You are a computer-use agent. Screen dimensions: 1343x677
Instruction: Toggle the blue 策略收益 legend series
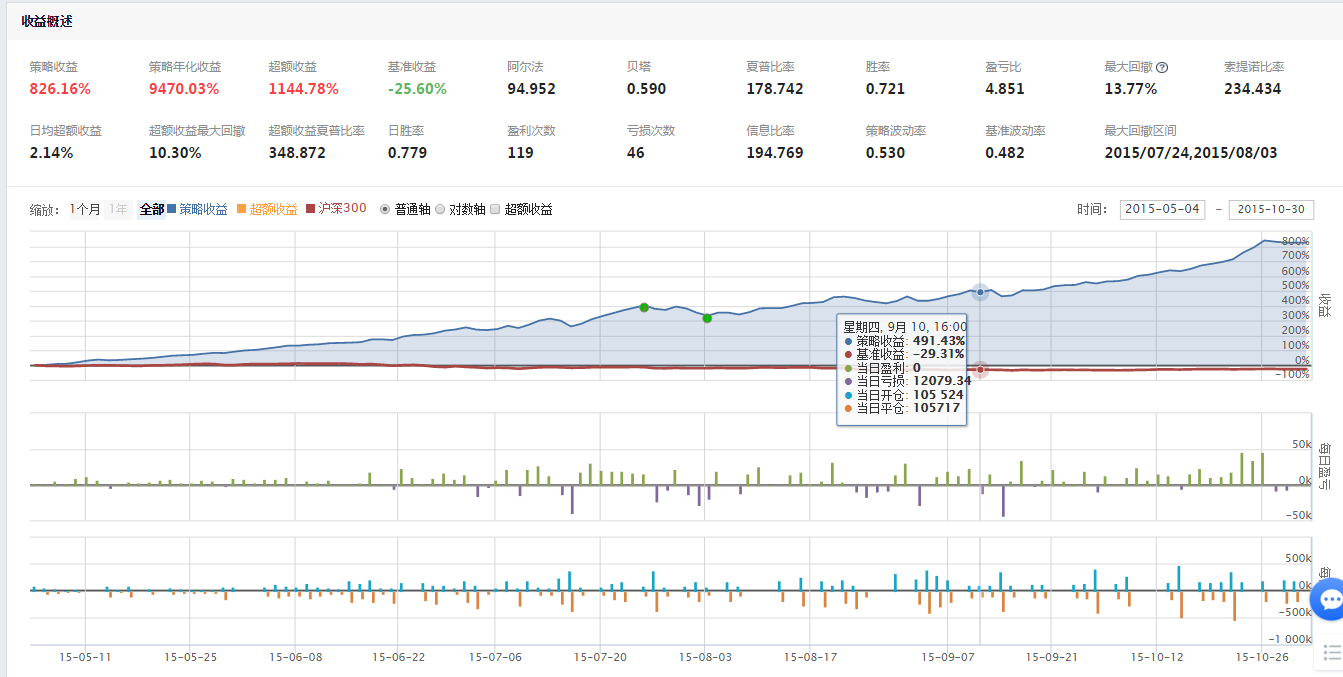[198, 209]
